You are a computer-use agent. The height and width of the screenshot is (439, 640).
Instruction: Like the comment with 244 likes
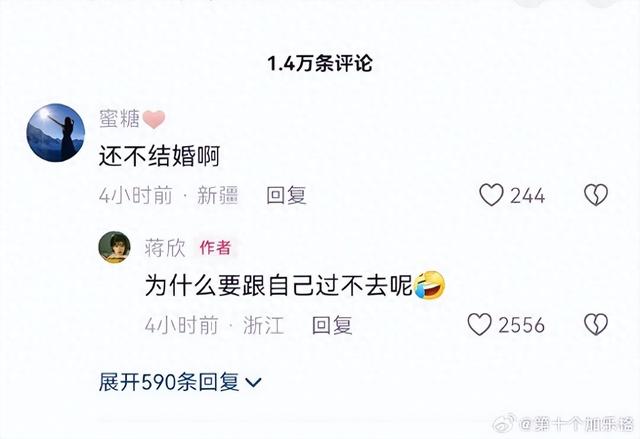coord(491,195)
